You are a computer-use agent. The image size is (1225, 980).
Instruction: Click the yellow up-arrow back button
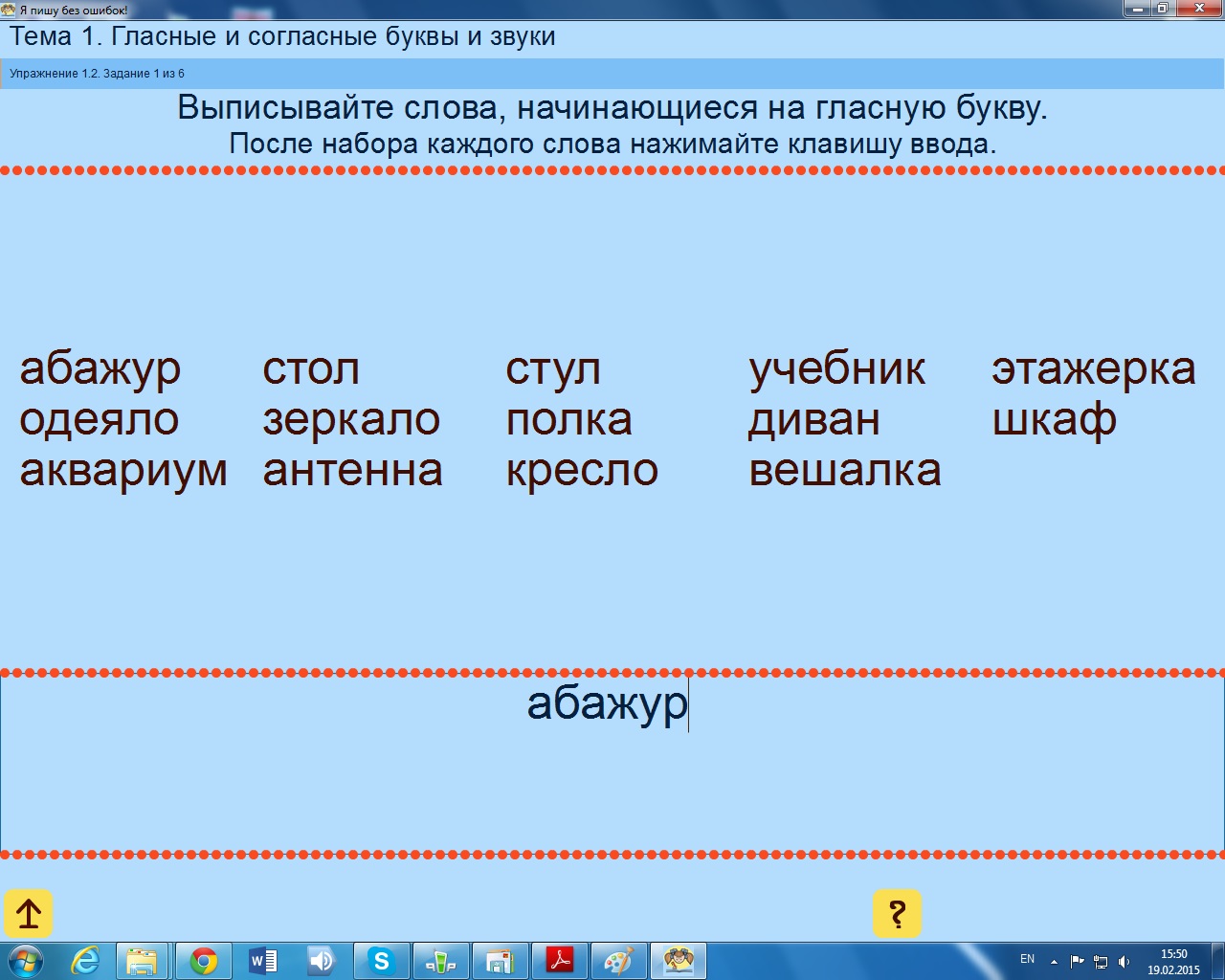point(29,914)
